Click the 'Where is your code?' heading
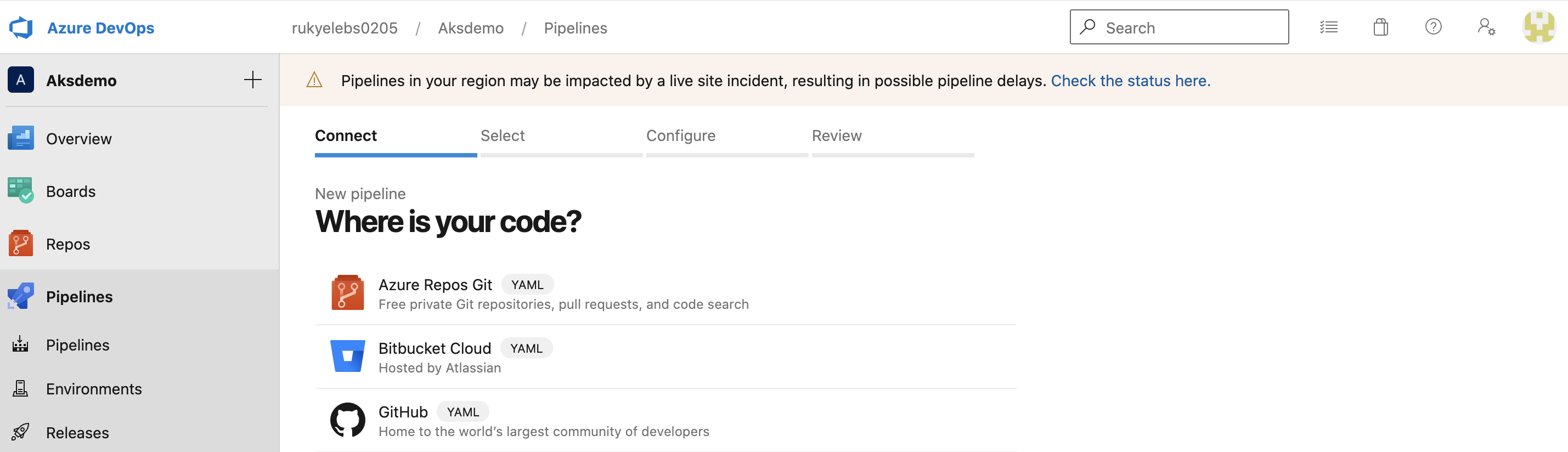 click(448, 222)
